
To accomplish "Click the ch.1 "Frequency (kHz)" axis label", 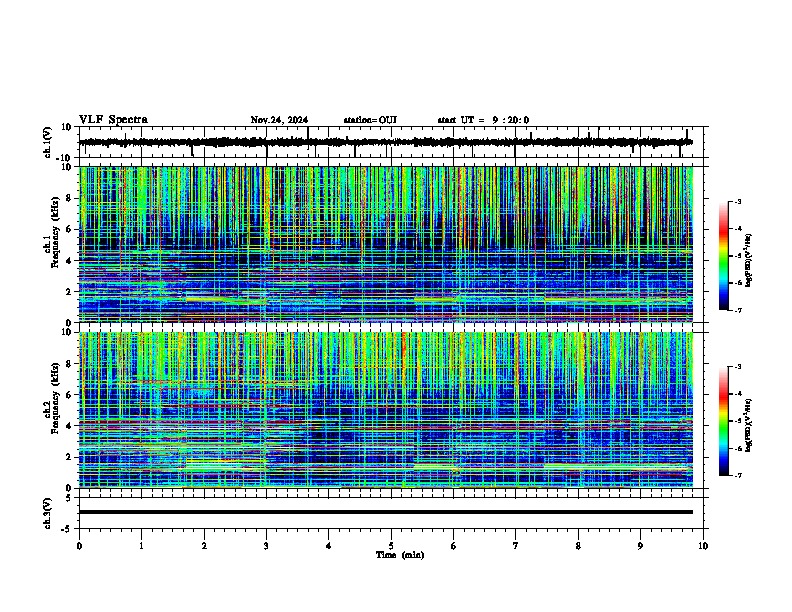I will click(55, 233).
